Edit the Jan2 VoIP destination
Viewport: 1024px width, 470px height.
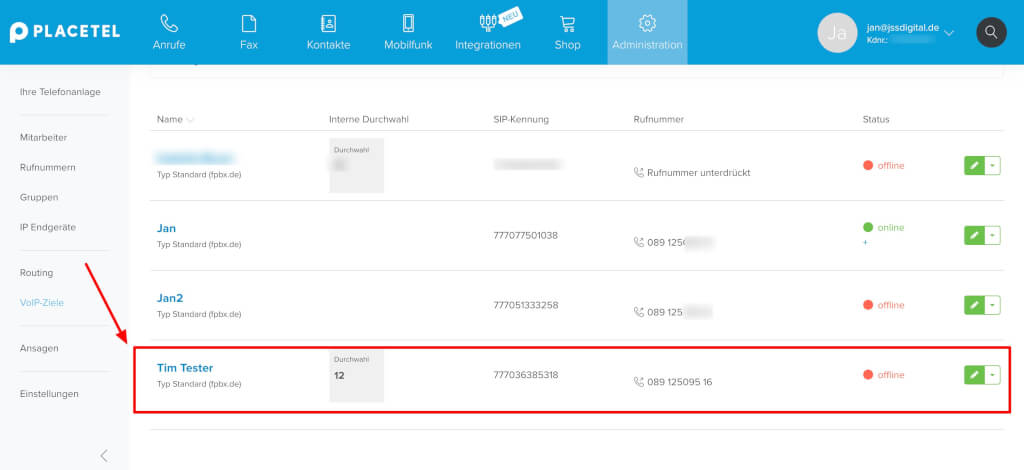click(x=974, y=305)
